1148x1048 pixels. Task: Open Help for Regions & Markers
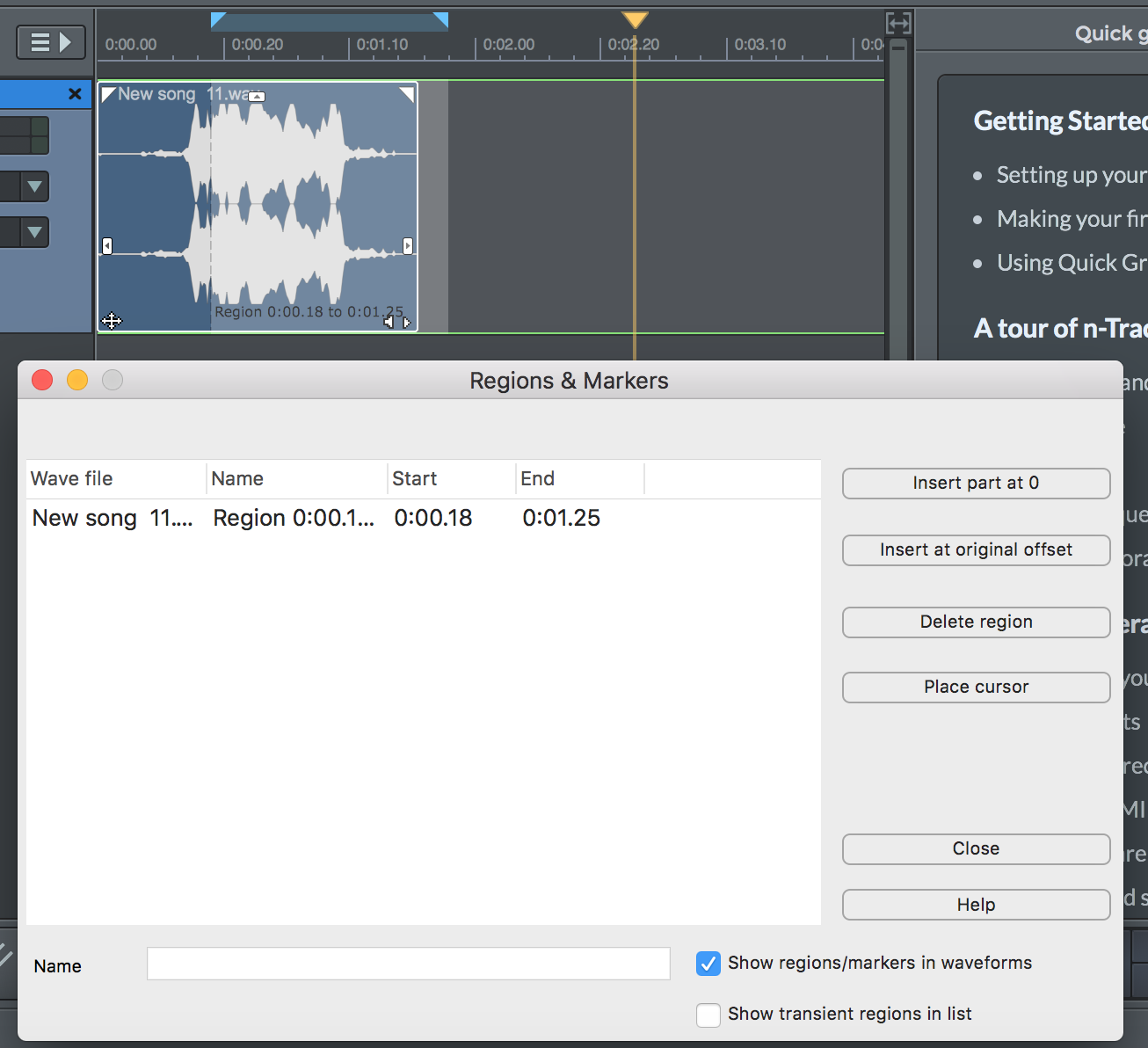click(x=976, y=905)
